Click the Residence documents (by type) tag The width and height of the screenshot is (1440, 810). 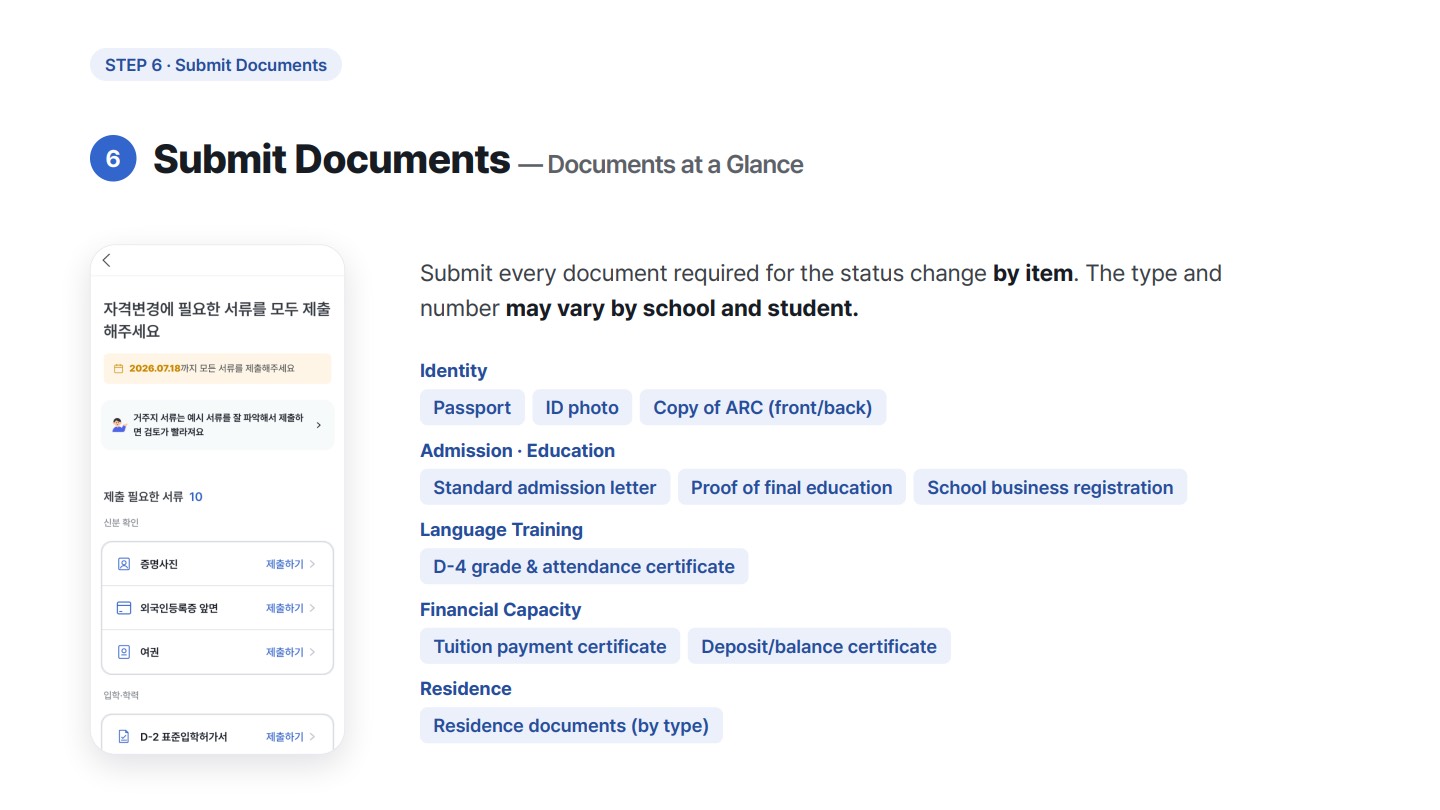pos(571,725)
